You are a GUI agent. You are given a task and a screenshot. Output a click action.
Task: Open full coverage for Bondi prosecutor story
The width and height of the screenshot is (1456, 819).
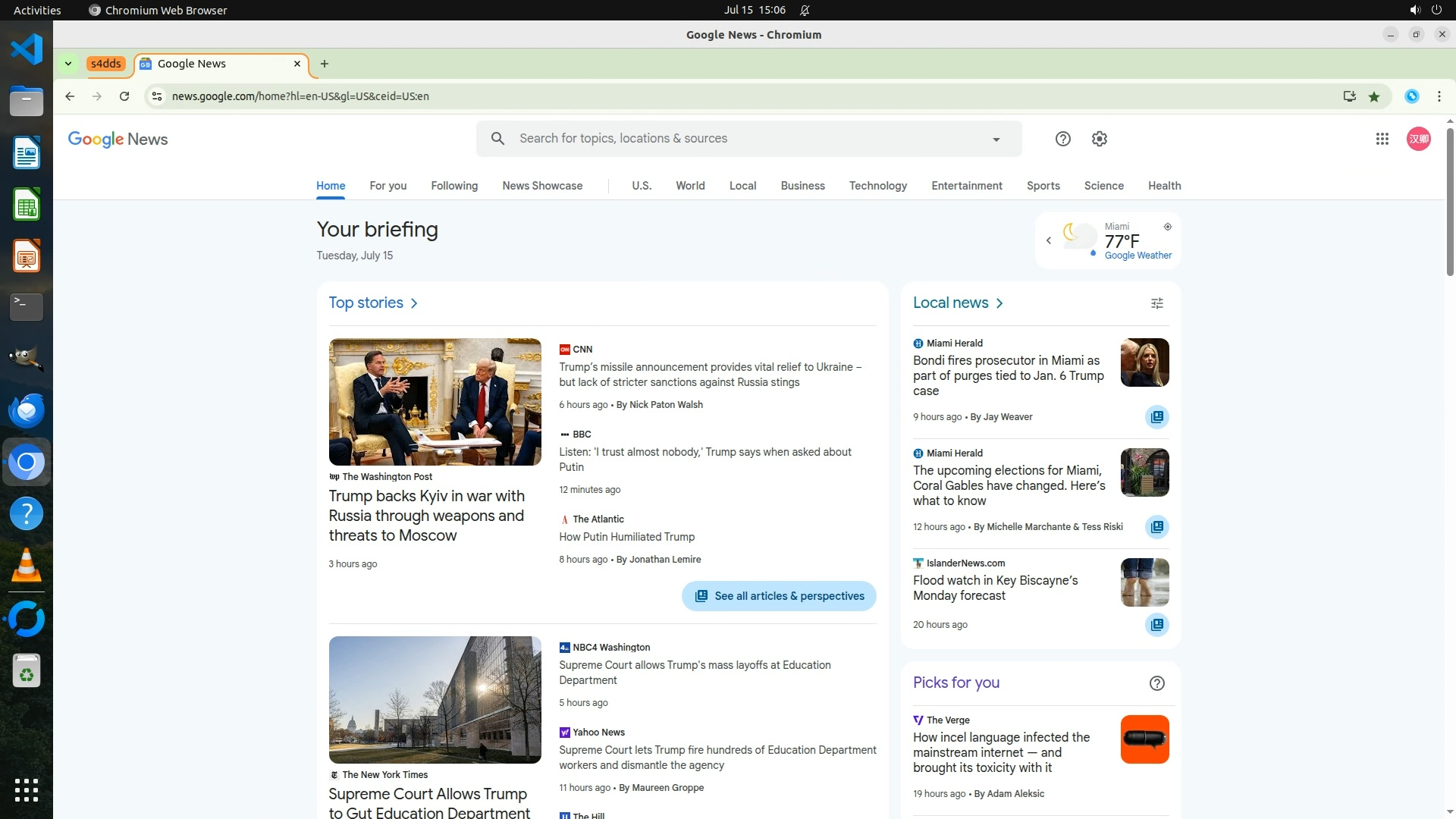[1156, 417]
